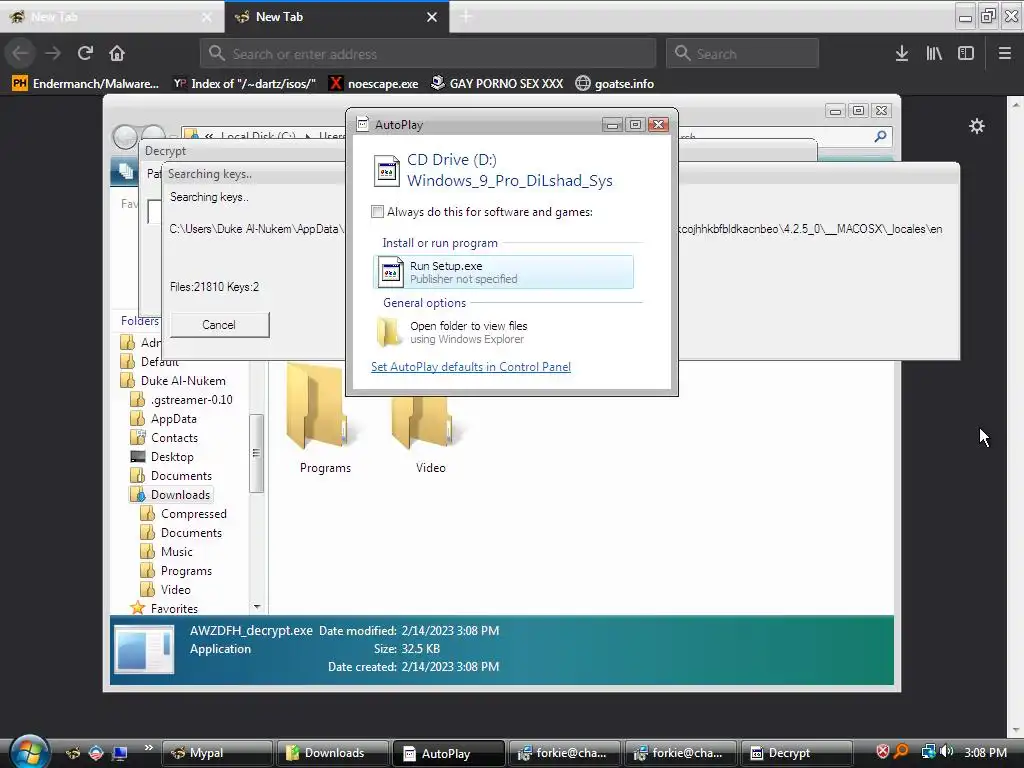Click the browser reload button
The height and width of the screenshot is (768, 1024).
point(85,53)
